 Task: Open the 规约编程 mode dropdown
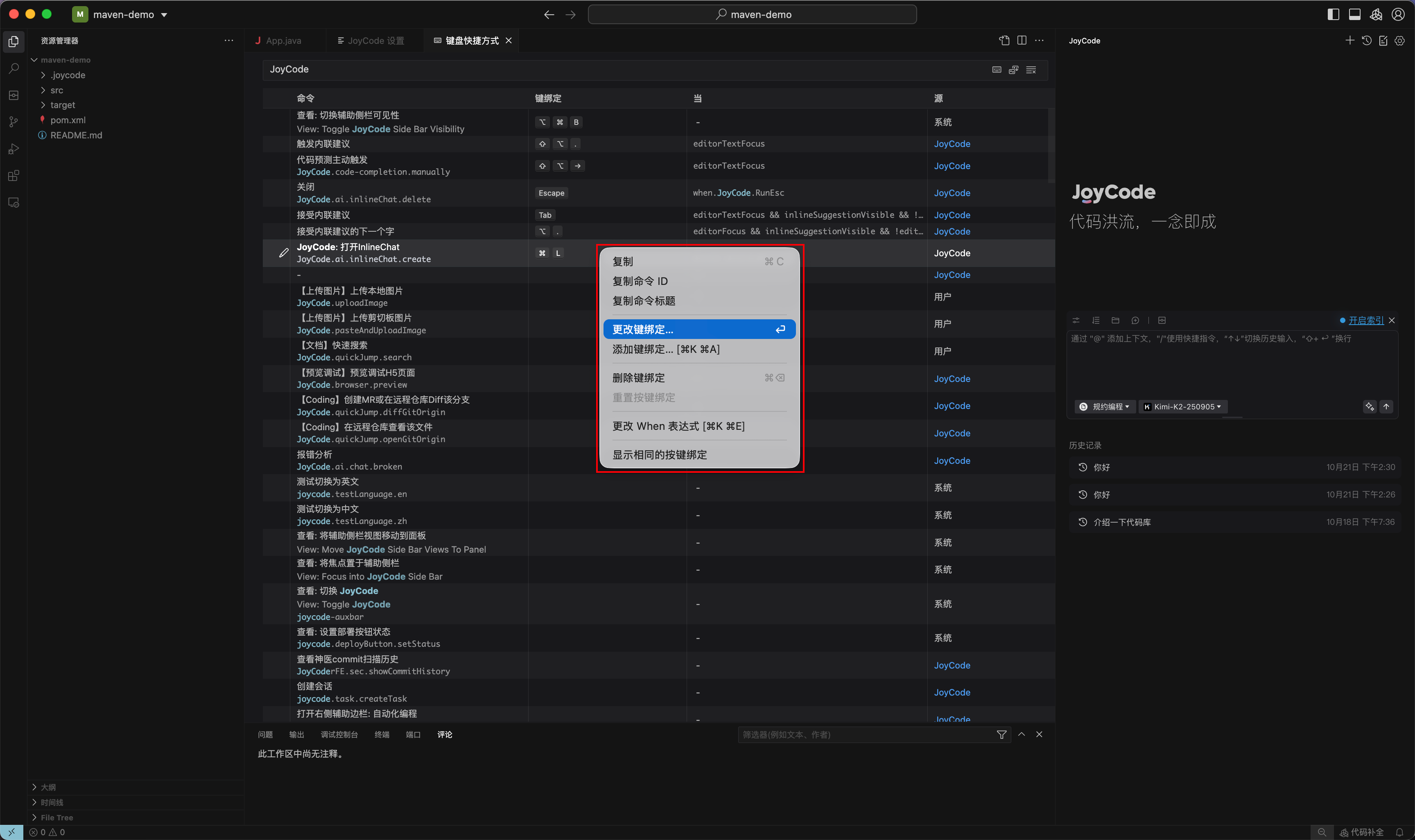[1104, 406]
